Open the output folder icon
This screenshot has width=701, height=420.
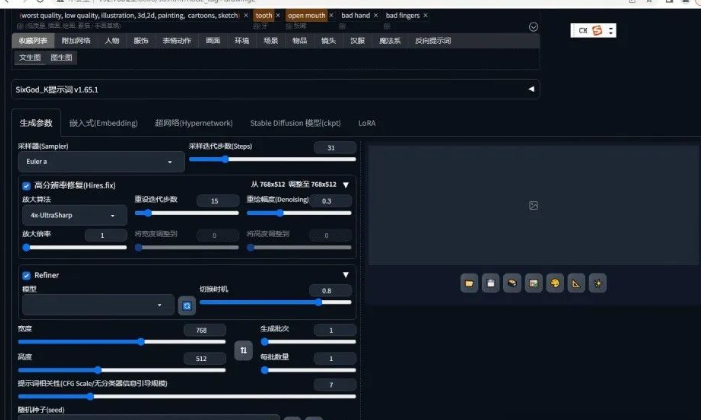point(469,283)
